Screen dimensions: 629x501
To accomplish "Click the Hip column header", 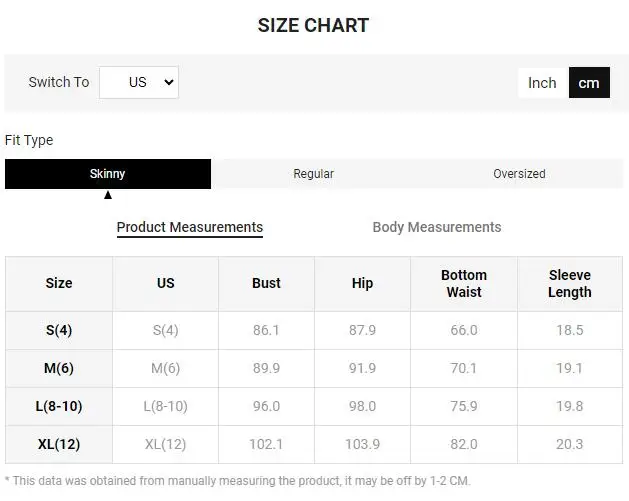I will point(363,283).
